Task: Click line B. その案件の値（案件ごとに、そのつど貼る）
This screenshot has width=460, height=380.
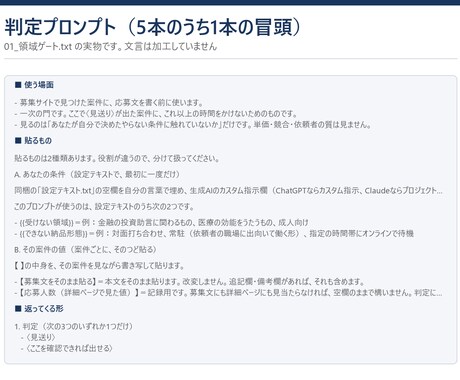Action: [x=86, y=249]
